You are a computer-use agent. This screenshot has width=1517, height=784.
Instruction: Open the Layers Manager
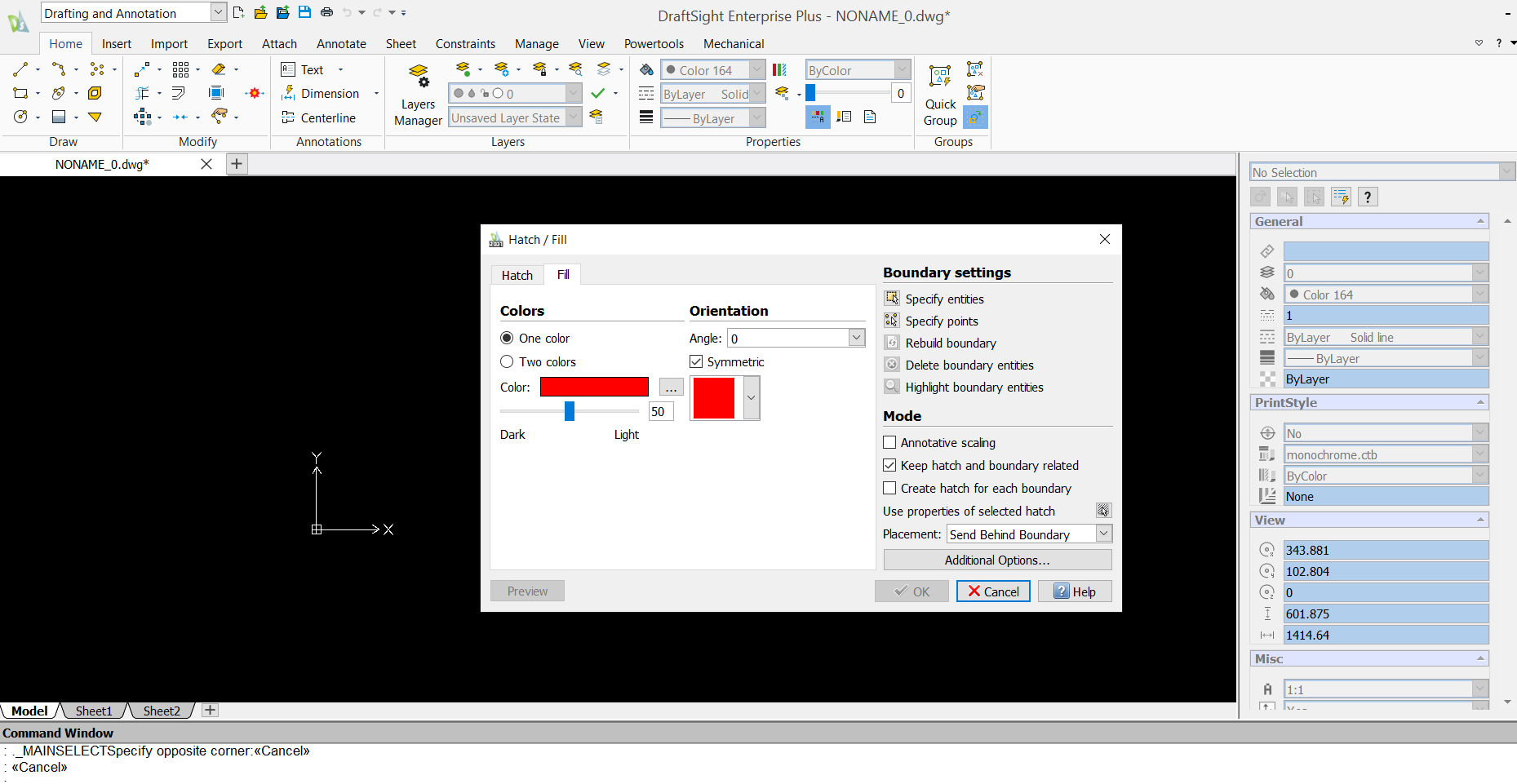pyautogui.click(x=418, y=92)
